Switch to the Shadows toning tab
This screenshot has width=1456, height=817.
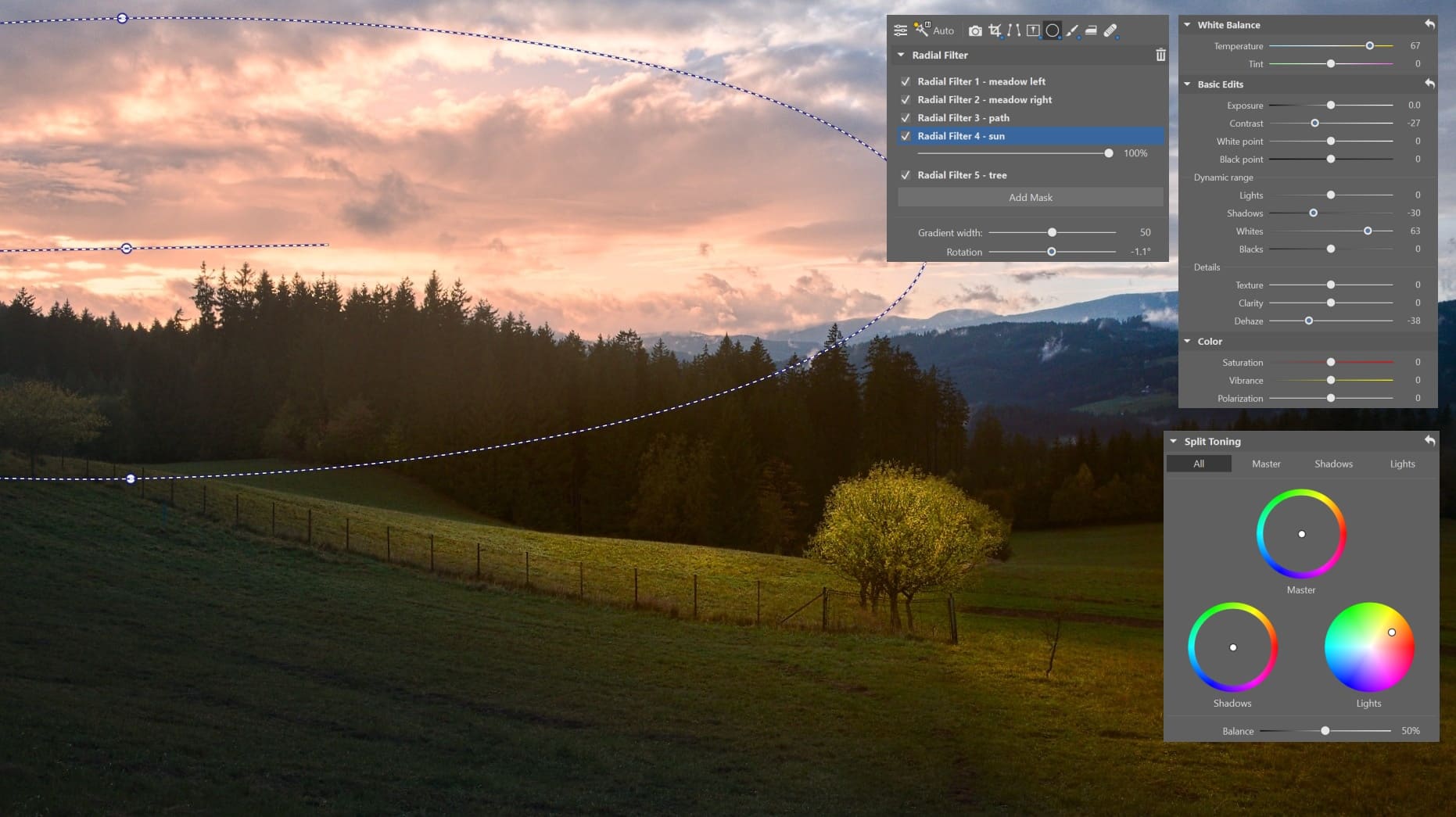(1333, 464)
